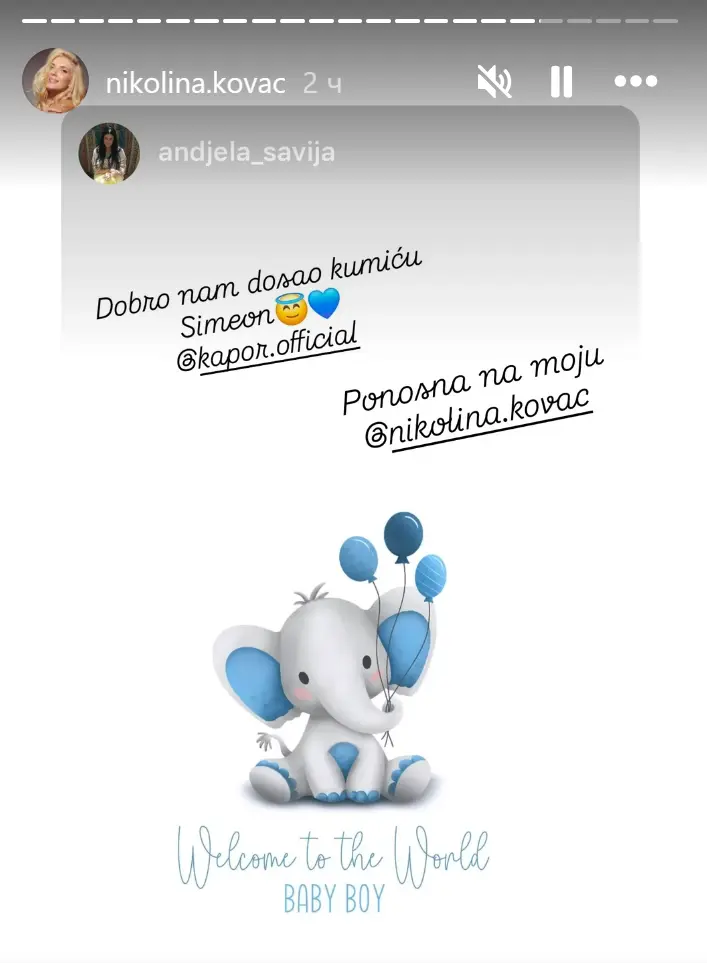Open the three-dot more options menu
The image size is (707, 963).
636,81
